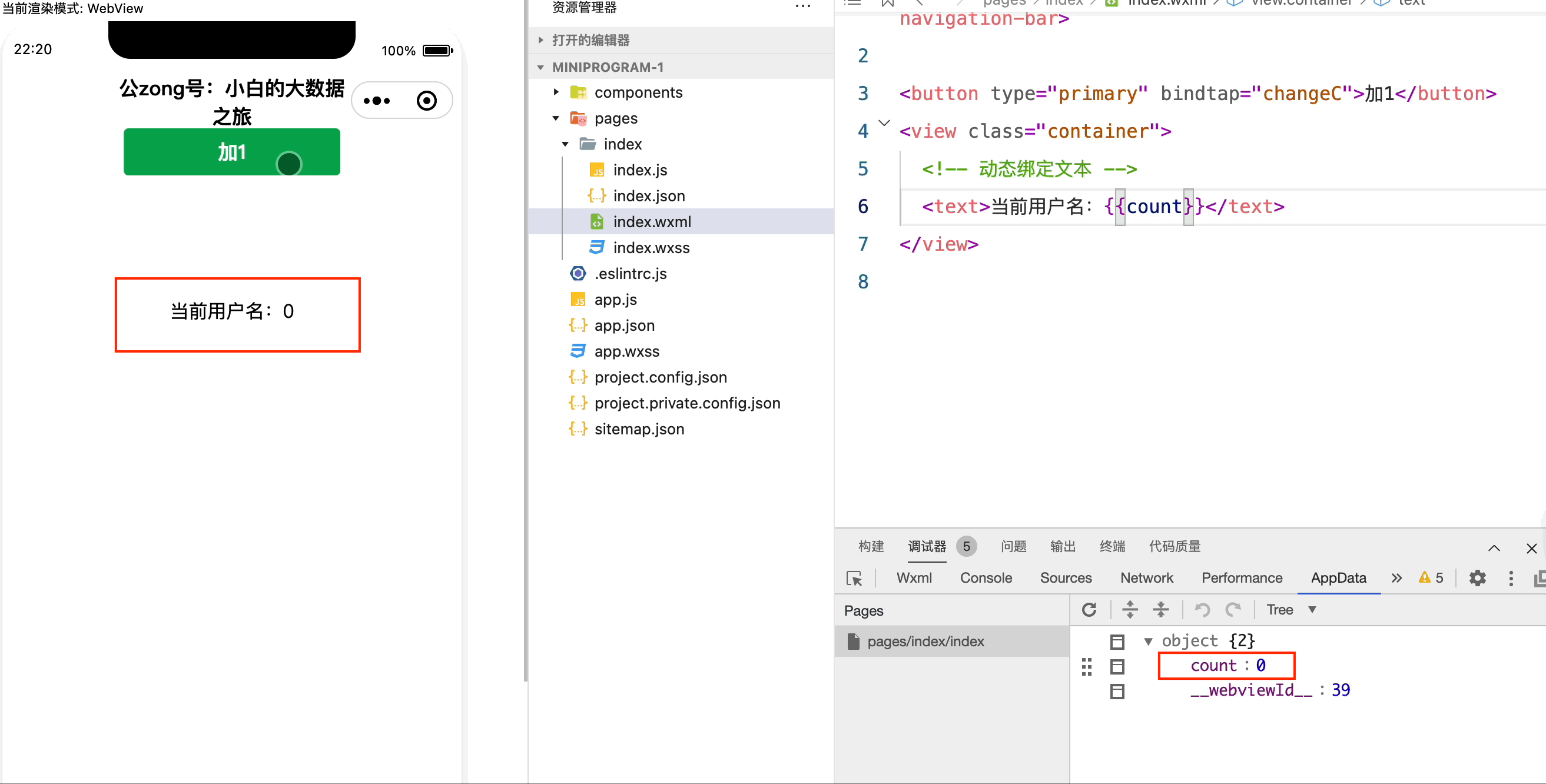Open the Performance devtools tab
Screen dimensions: 1546x784
coord(1242,577)
